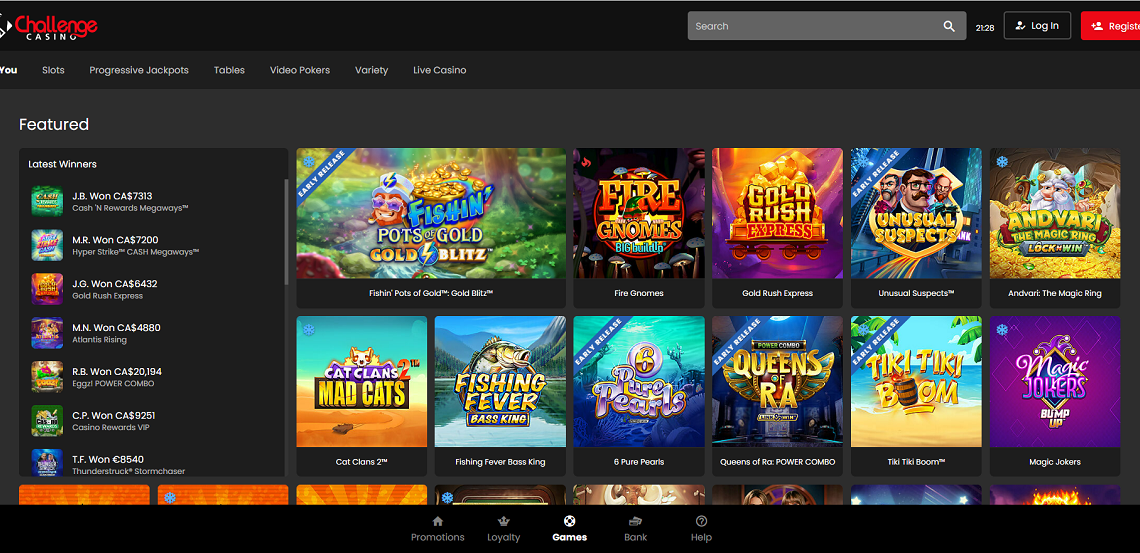Open Promotions in the bottom bar

(x=438, y=529)
